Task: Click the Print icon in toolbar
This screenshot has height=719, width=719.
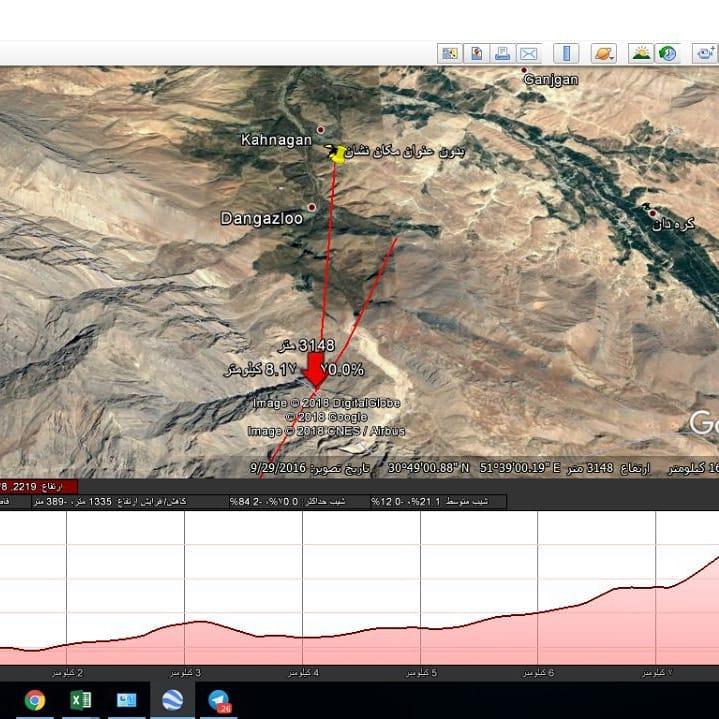Action: pos(503,53)
